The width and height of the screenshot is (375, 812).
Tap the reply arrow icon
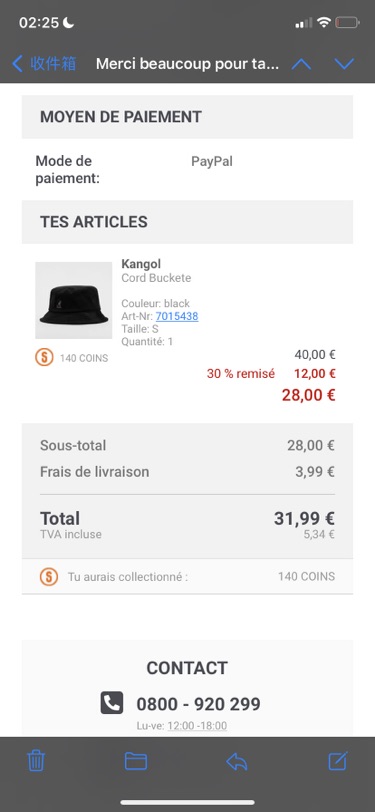click(237, 761)
